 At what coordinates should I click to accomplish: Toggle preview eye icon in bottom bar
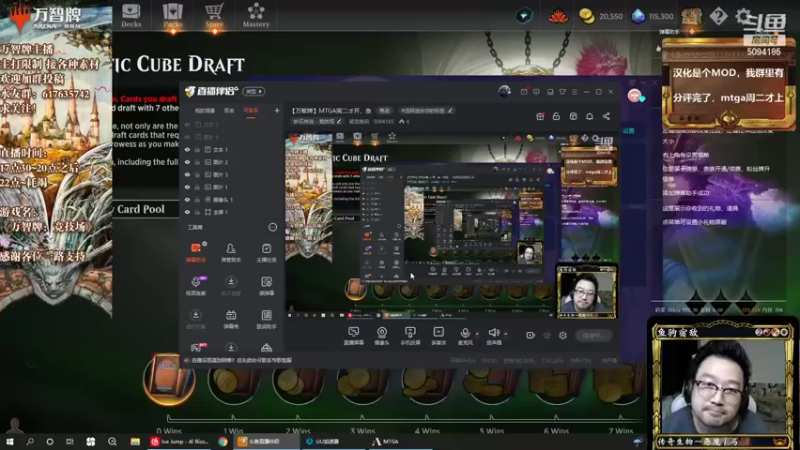[x=547, y=335]
